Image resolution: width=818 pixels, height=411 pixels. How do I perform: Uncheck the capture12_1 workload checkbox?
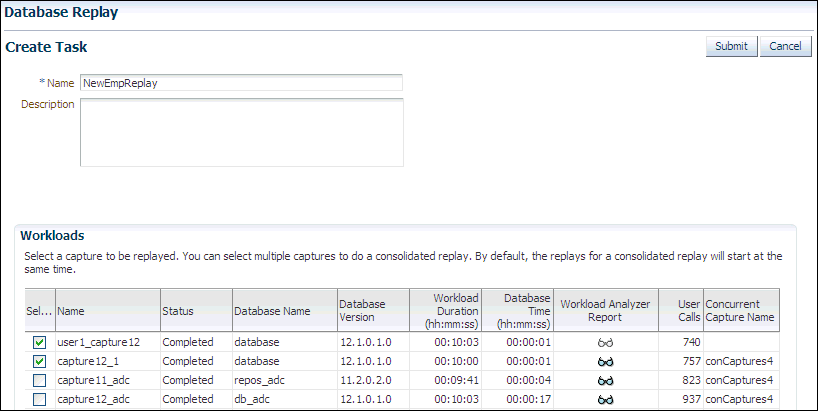(38, 361)
